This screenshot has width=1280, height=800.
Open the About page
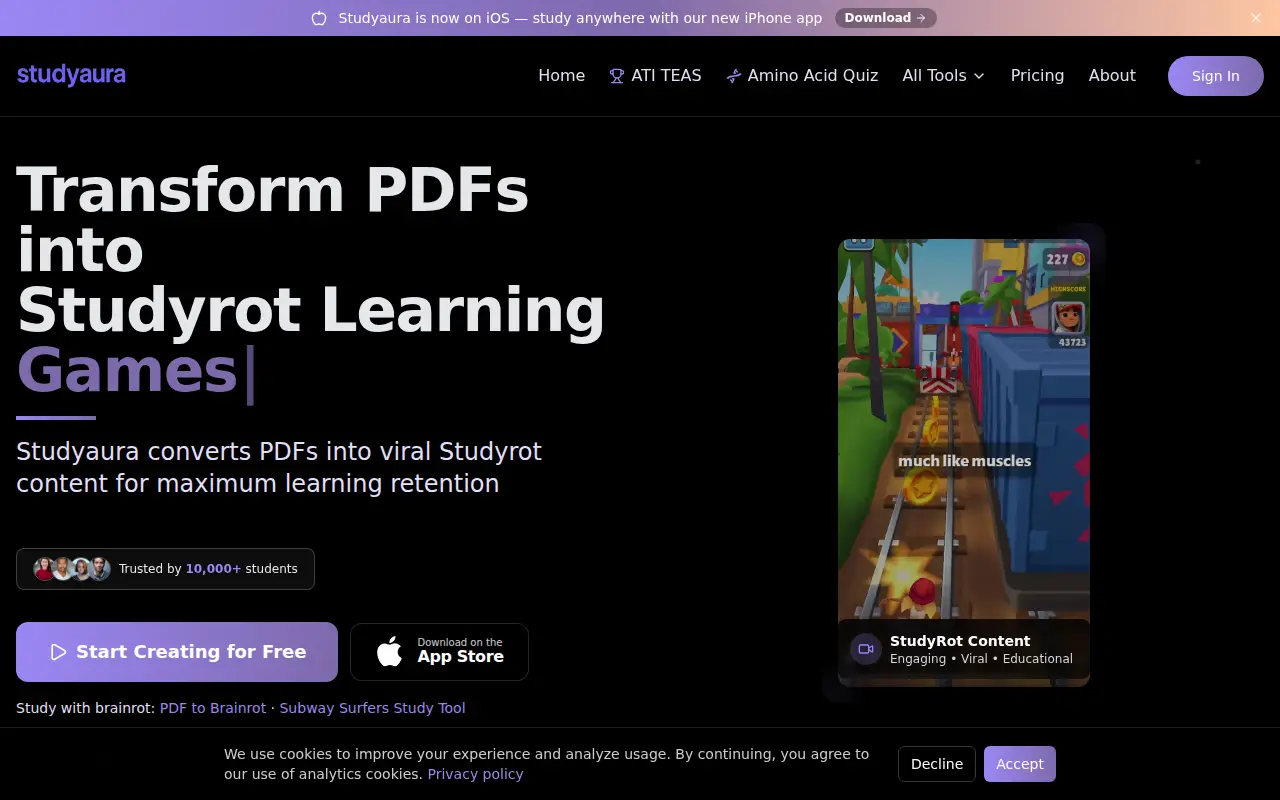pos(1112,76)
